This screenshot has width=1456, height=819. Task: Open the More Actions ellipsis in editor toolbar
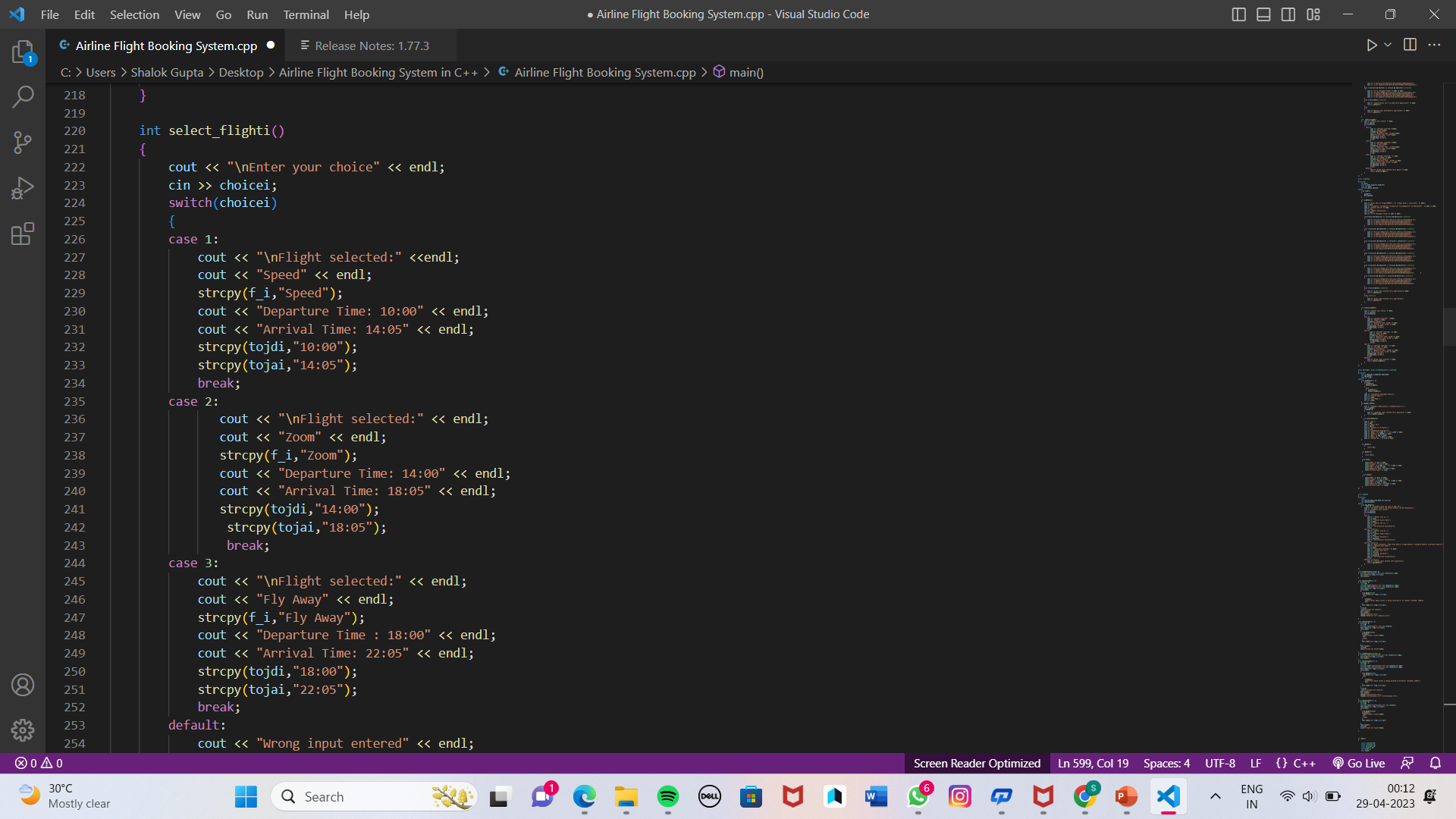coord(1434,45)
